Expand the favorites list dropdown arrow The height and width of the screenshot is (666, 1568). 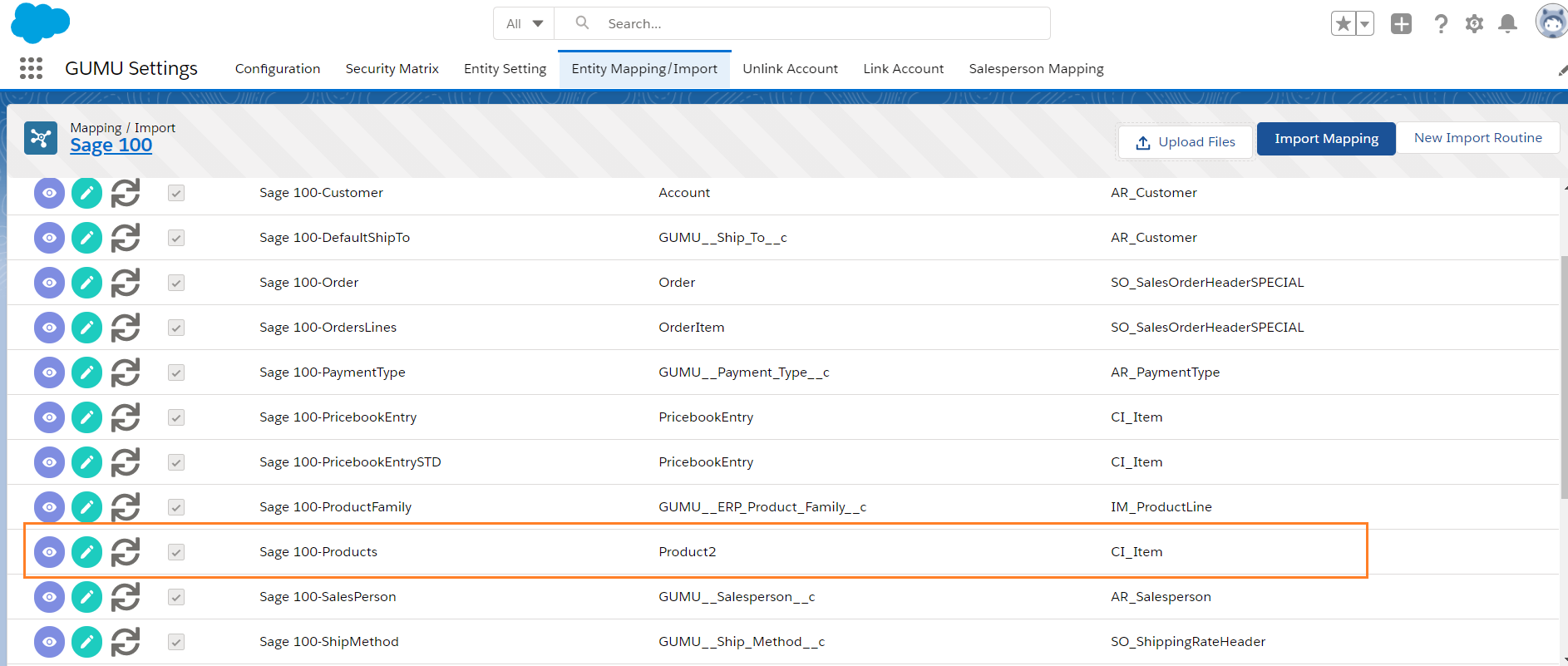1364,23
